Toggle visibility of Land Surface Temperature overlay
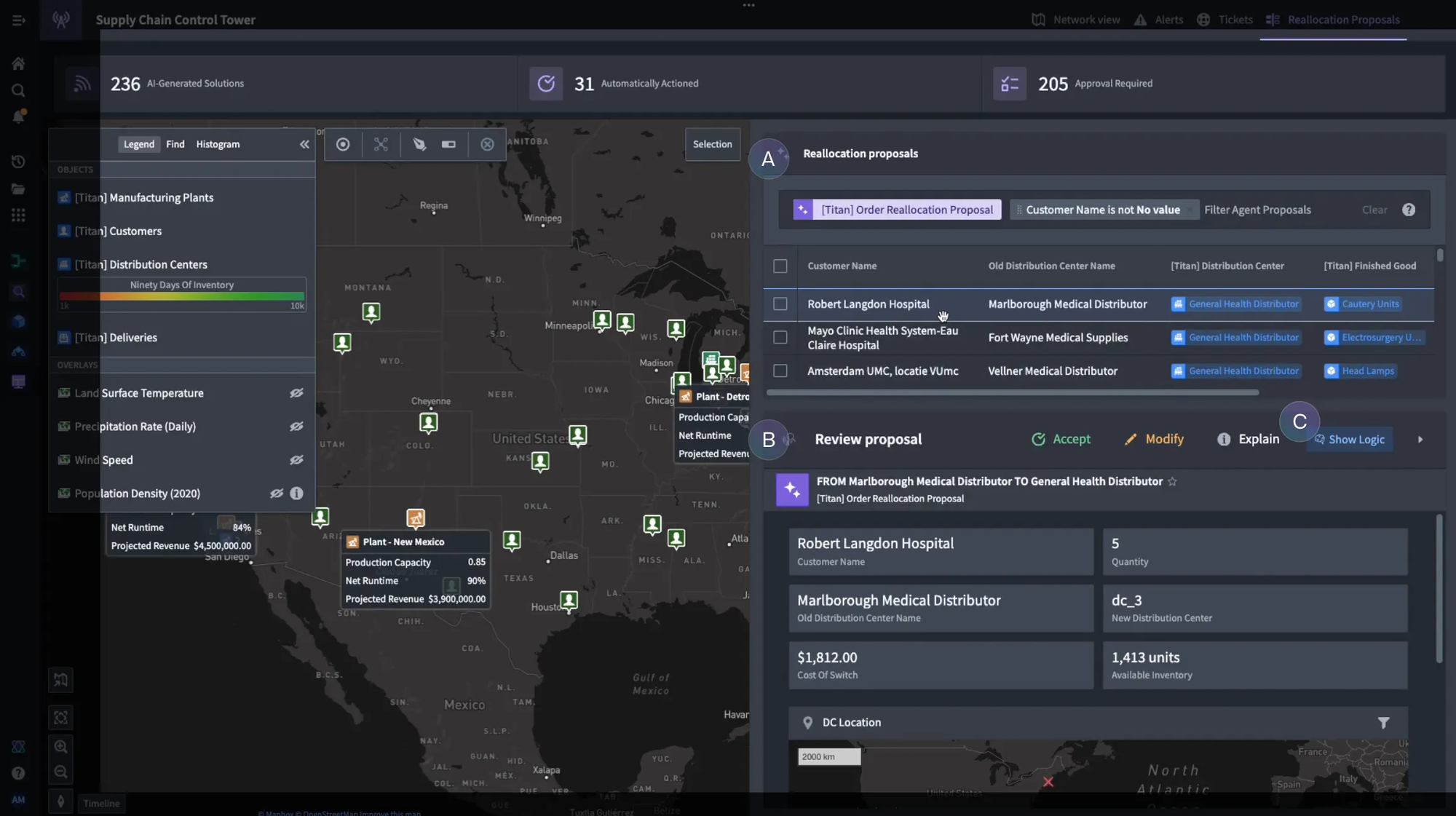Image resolution: width=1456 pixels, height=816 pixels. click(x=296, y=393)
